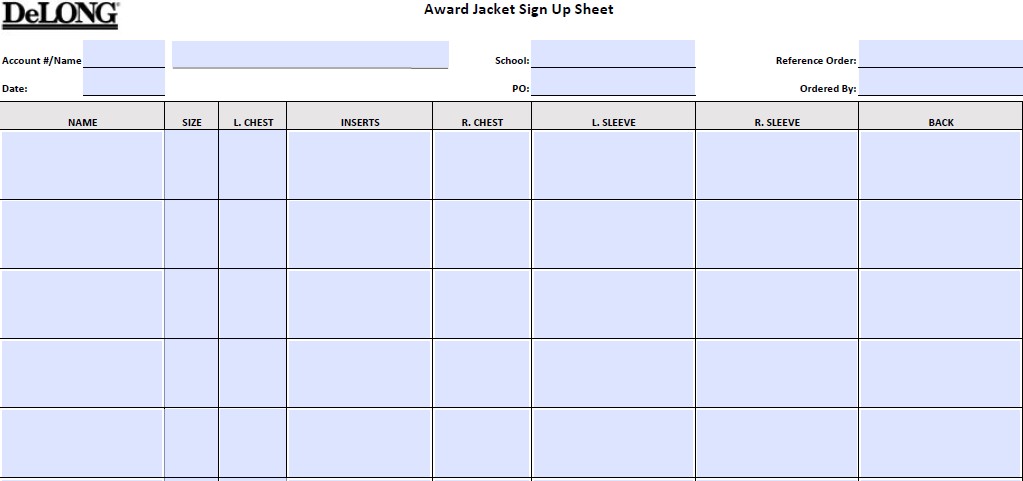Click the BACK column header
Screen dimensions: 1023x481
coord(941,122)
